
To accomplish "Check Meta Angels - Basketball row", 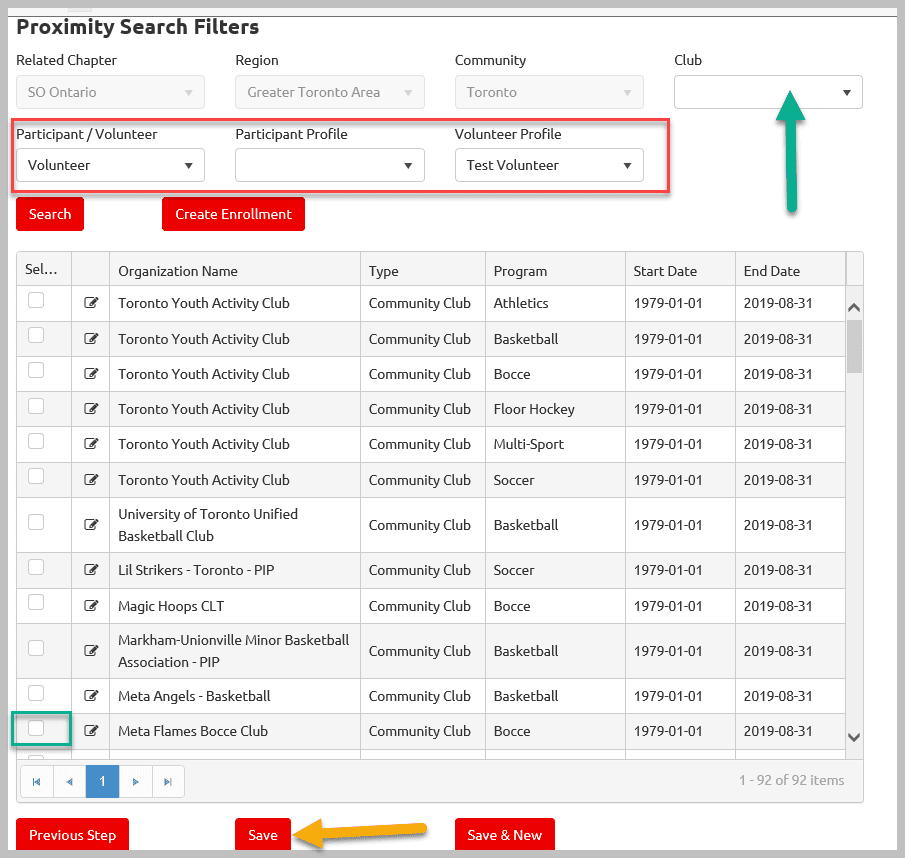I will tap(36, 693).
